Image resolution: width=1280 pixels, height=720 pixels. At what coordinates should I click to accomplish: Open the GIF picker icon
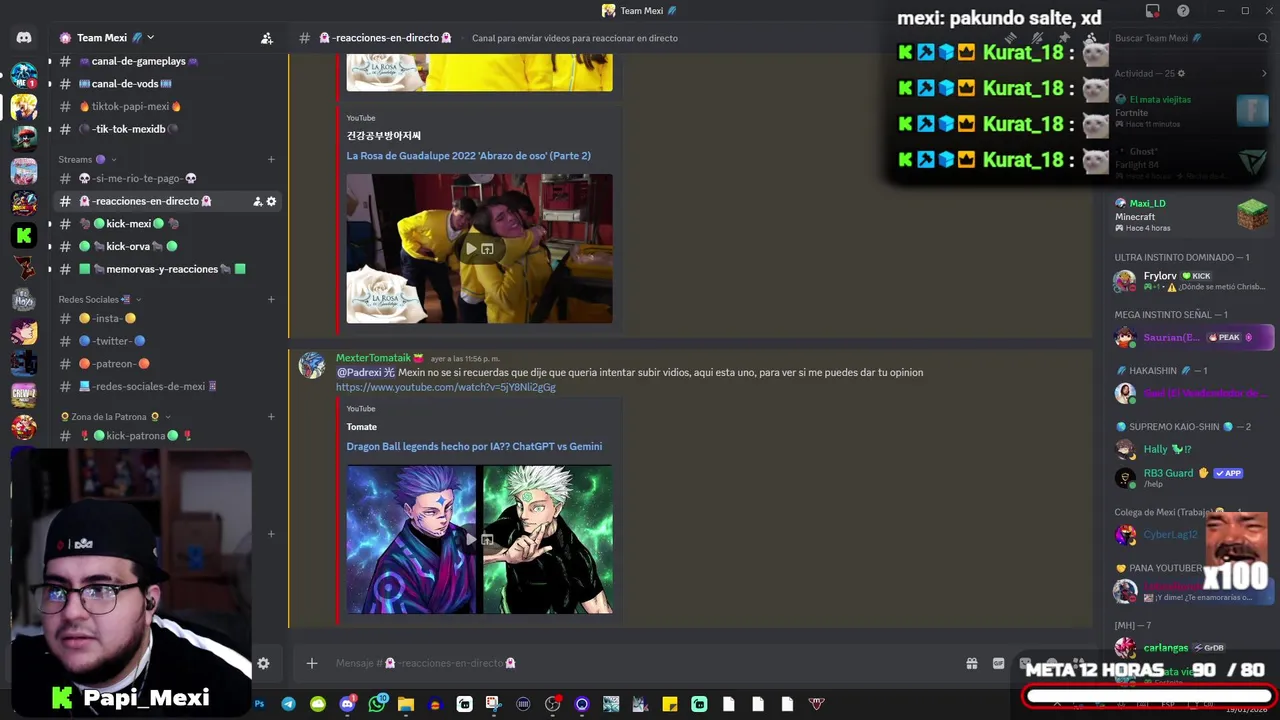point(998,663)
